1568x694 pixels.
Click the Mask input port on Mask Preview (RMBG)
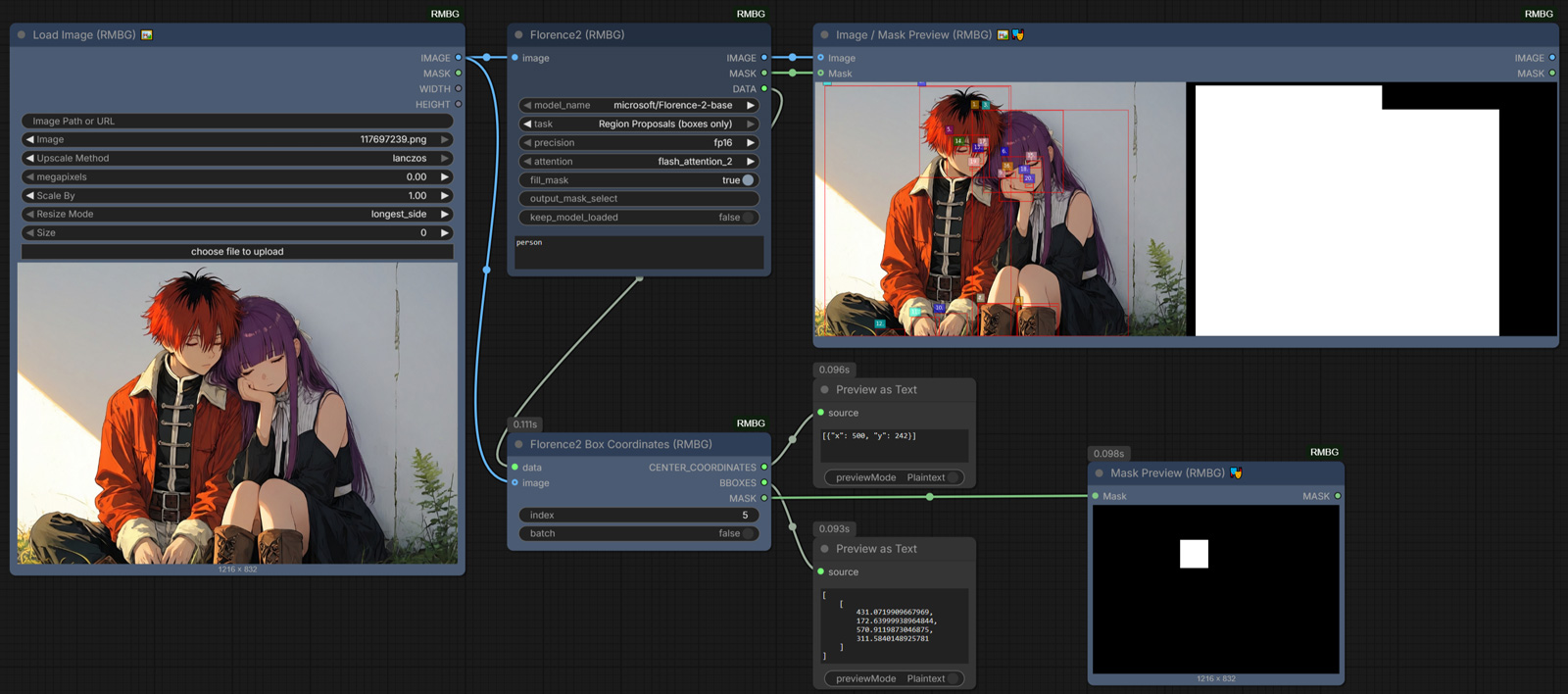pyautogui.click(x=1095, y=496)
